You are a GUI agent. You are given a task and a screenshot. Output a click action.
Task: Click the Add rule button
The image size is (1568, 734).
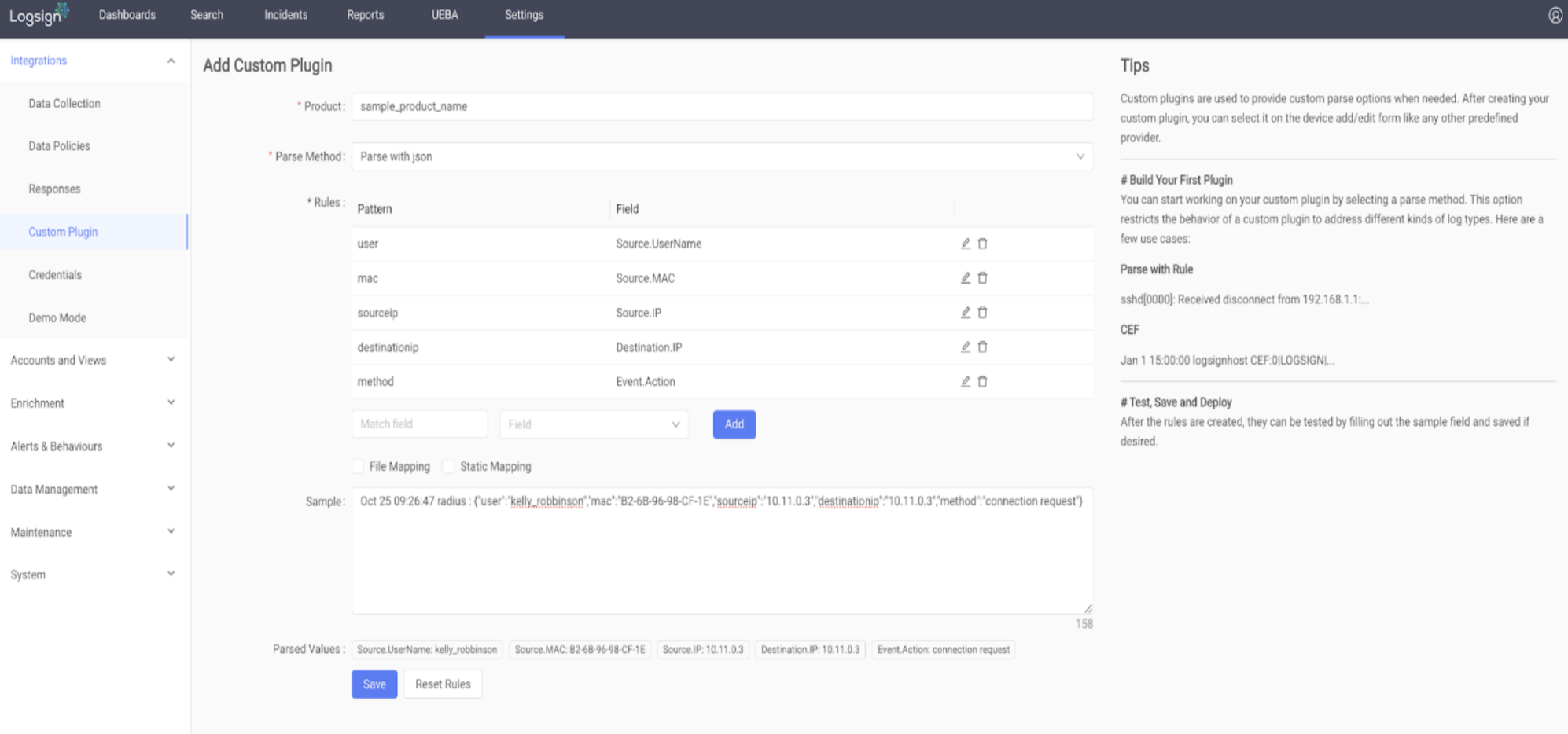[734, 424]
